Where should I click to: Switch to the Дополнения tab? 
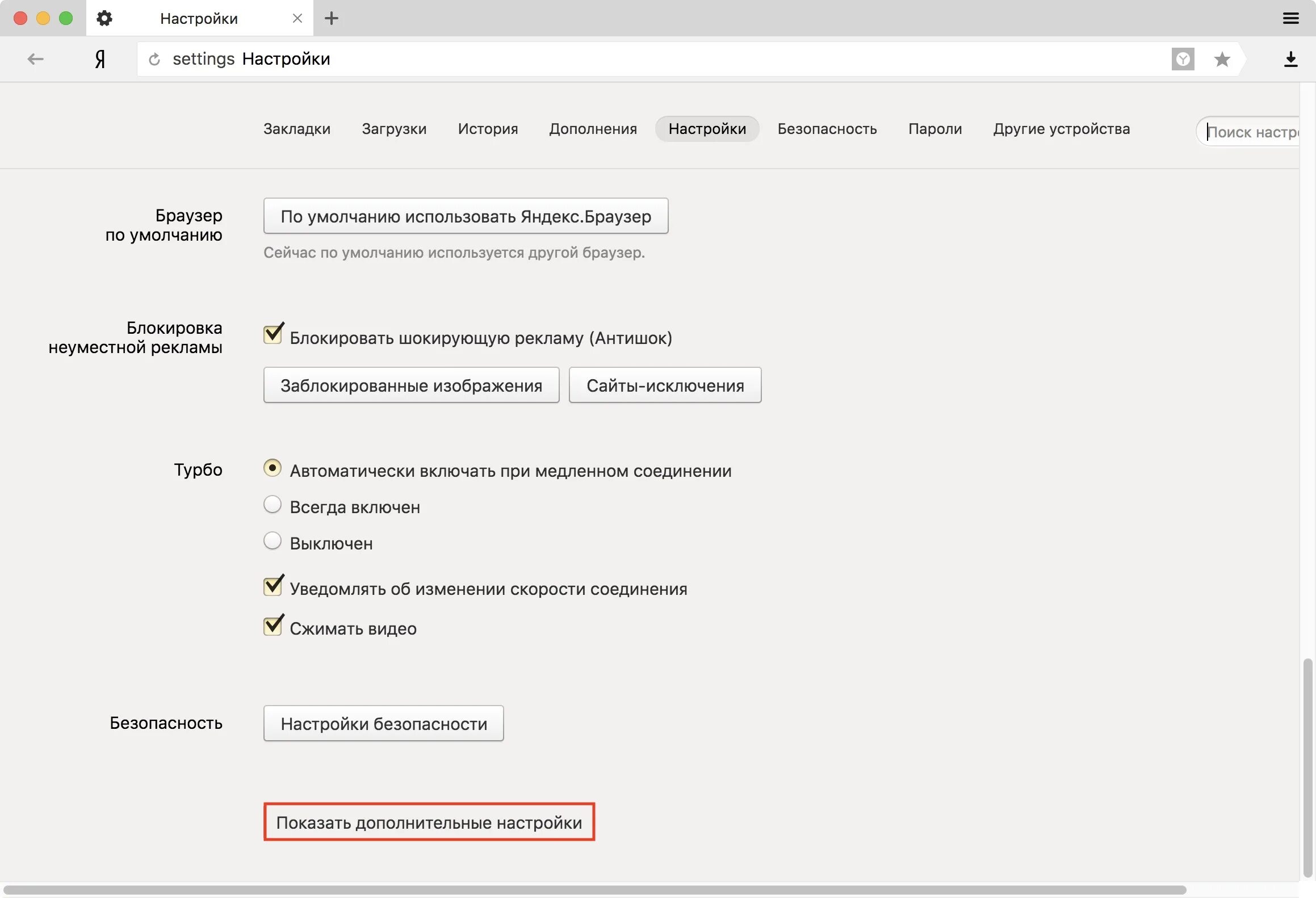click(593, 129)
